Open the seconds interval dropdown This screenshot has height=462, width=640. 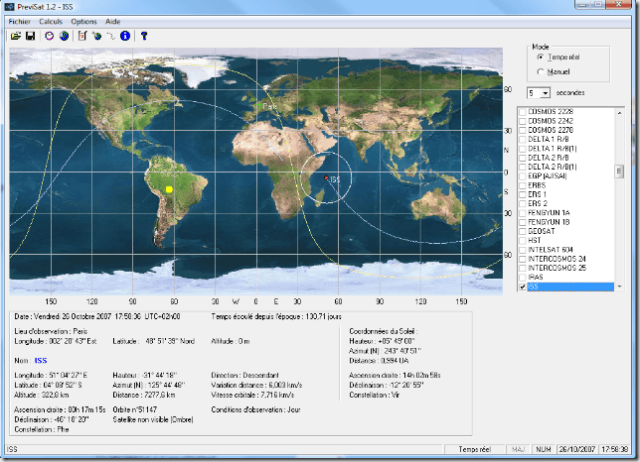tap(546, 92)
